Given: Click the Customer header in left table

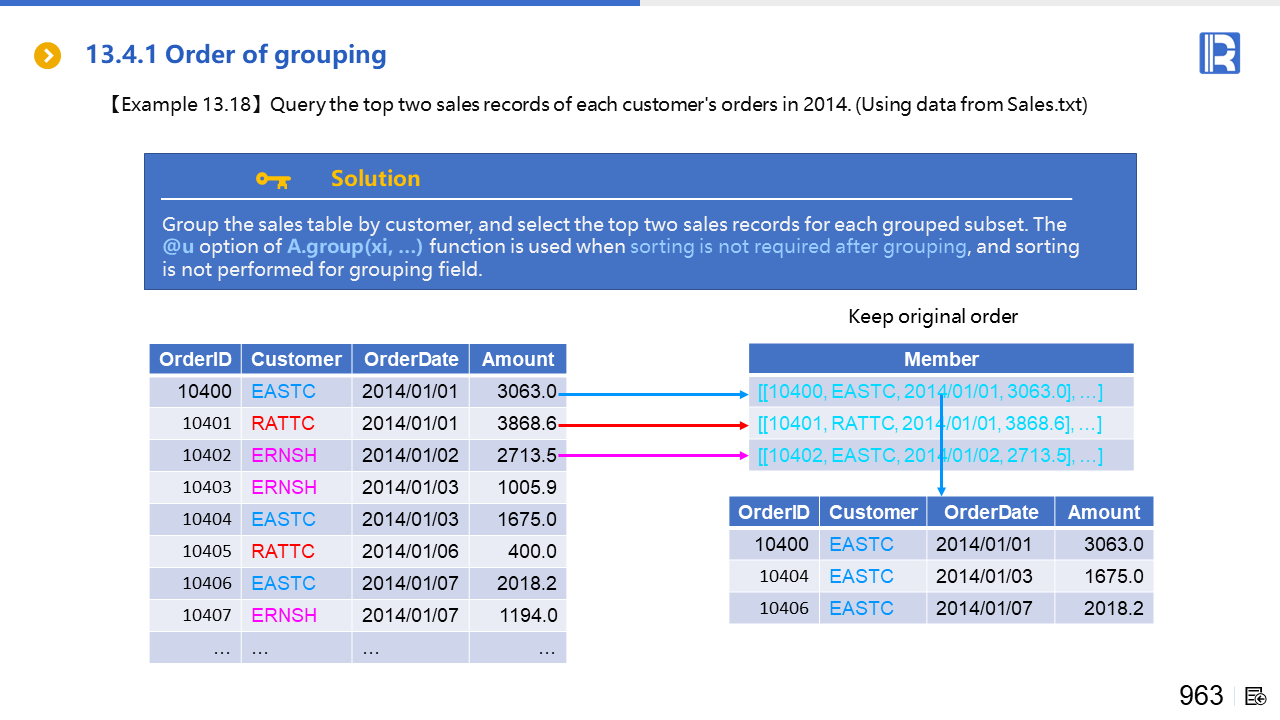Looking at the screenshot, I should point(296,359).
